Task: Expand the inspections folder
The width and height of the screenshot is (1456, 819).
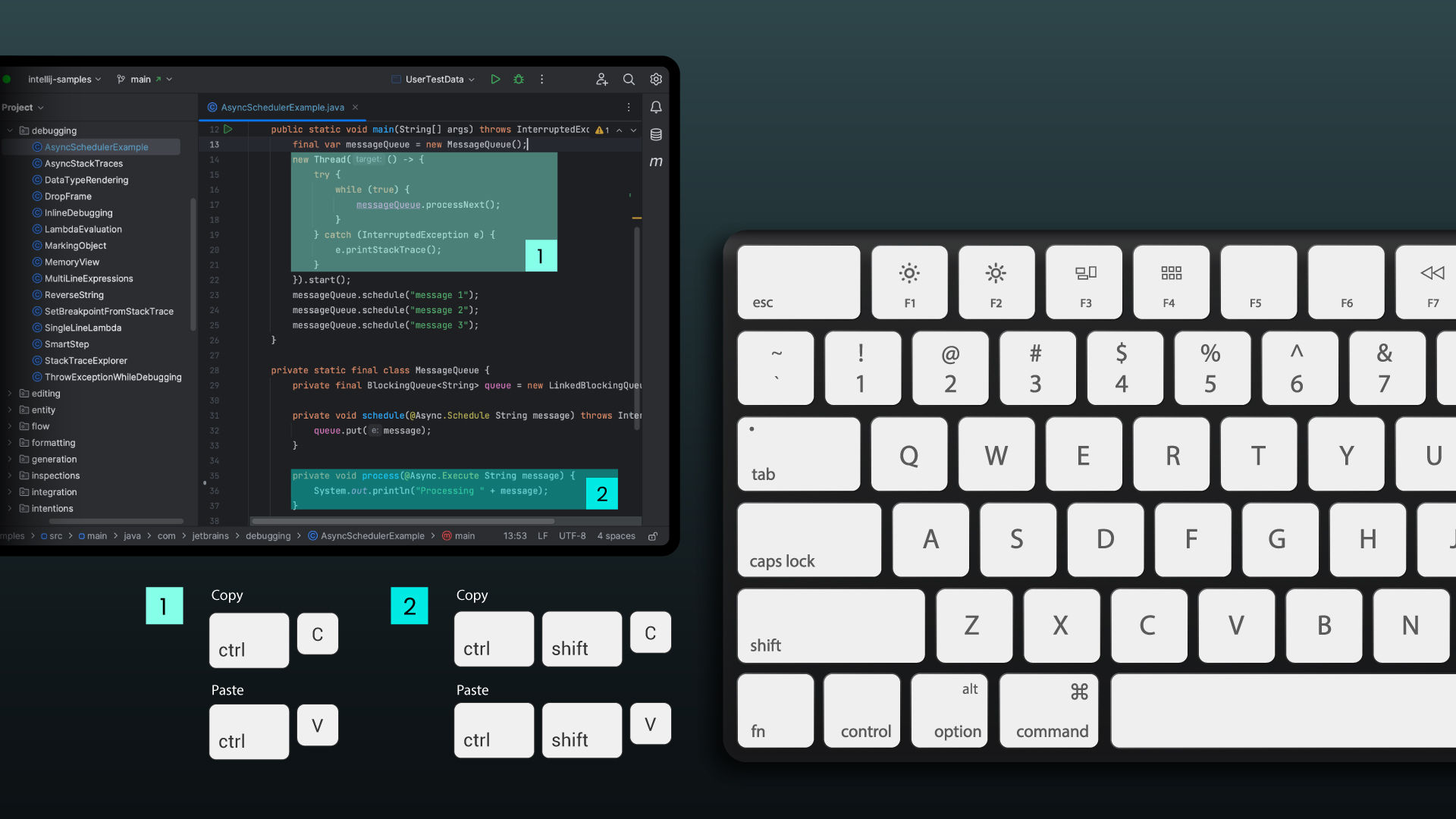Action: click(x=10, y=475)
